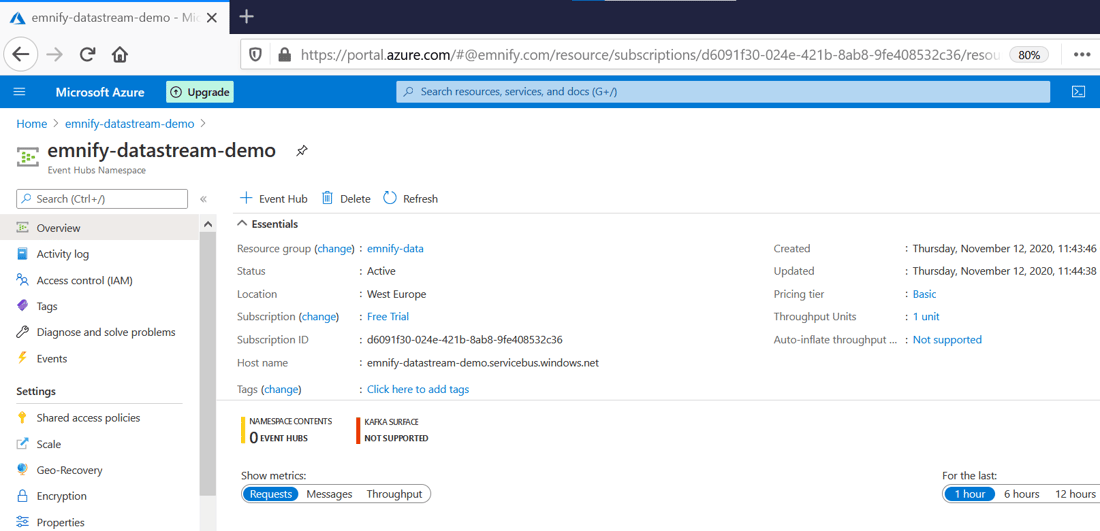Click the browser forward arrow

click(x=55, y=55)
